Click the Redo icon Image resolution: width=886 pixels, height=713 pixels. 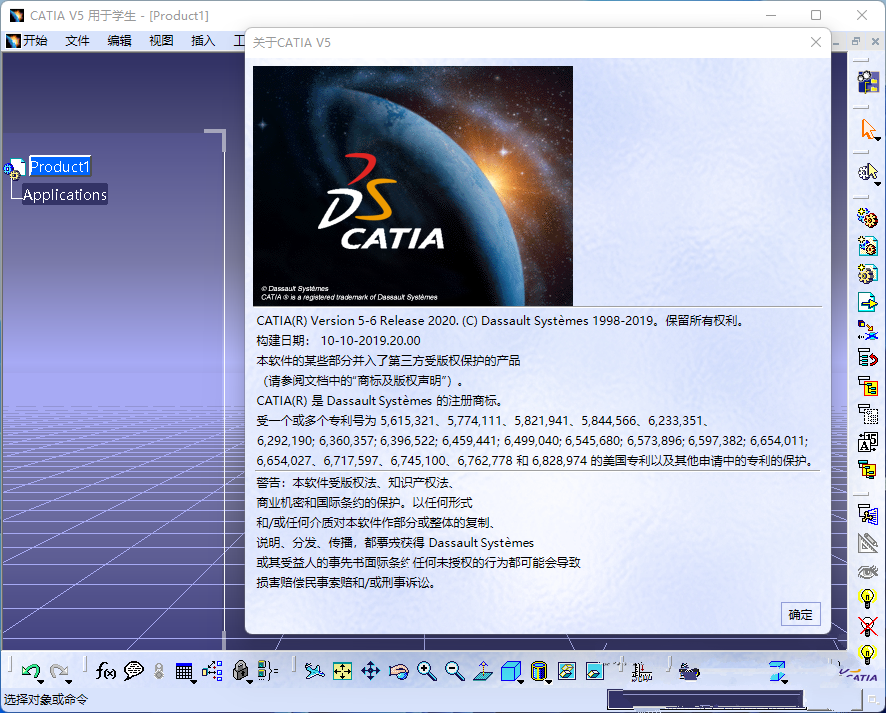pyautogui.click(x=58, y=671)
